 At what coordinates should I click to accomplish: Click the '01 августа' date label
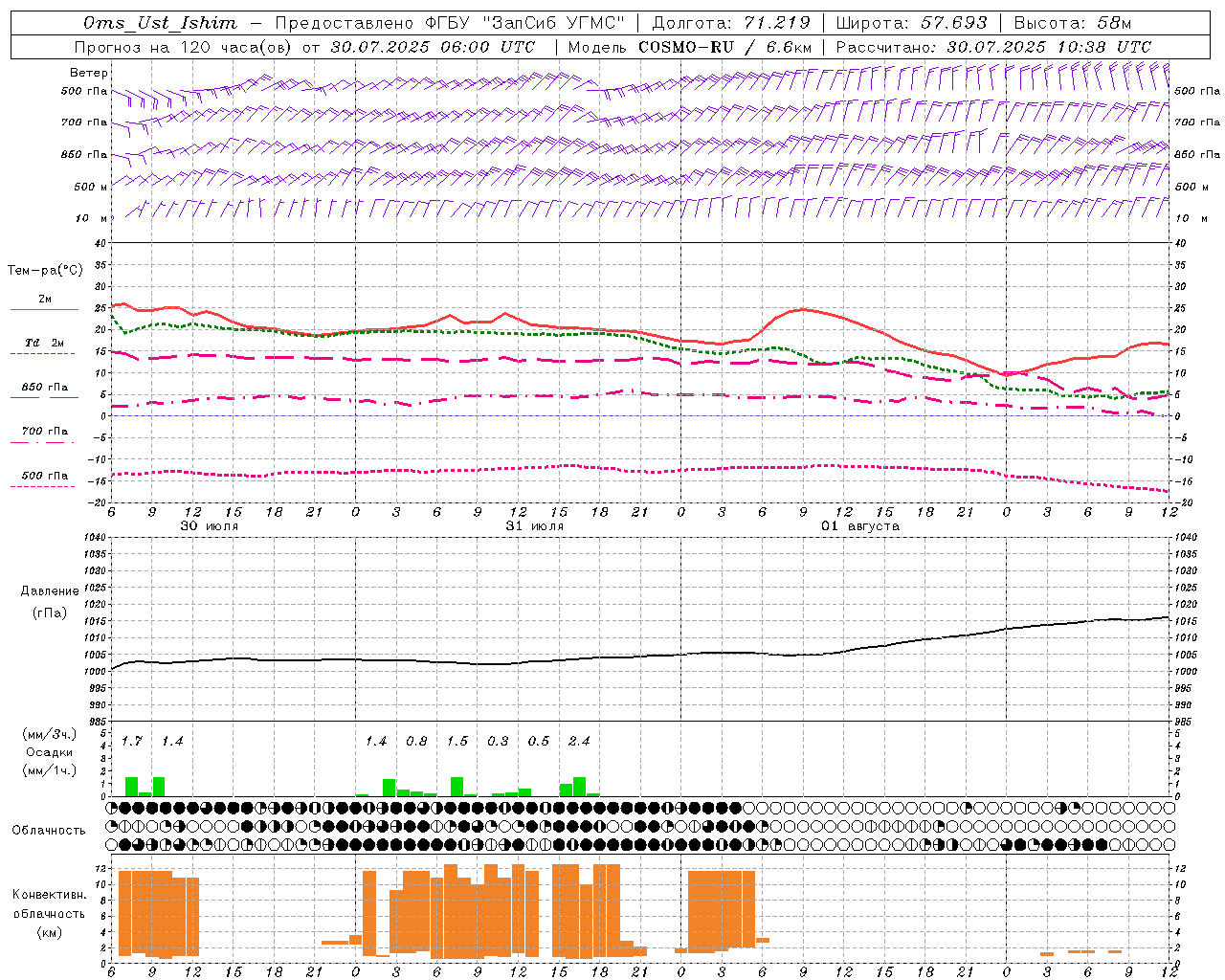(860, 526)
